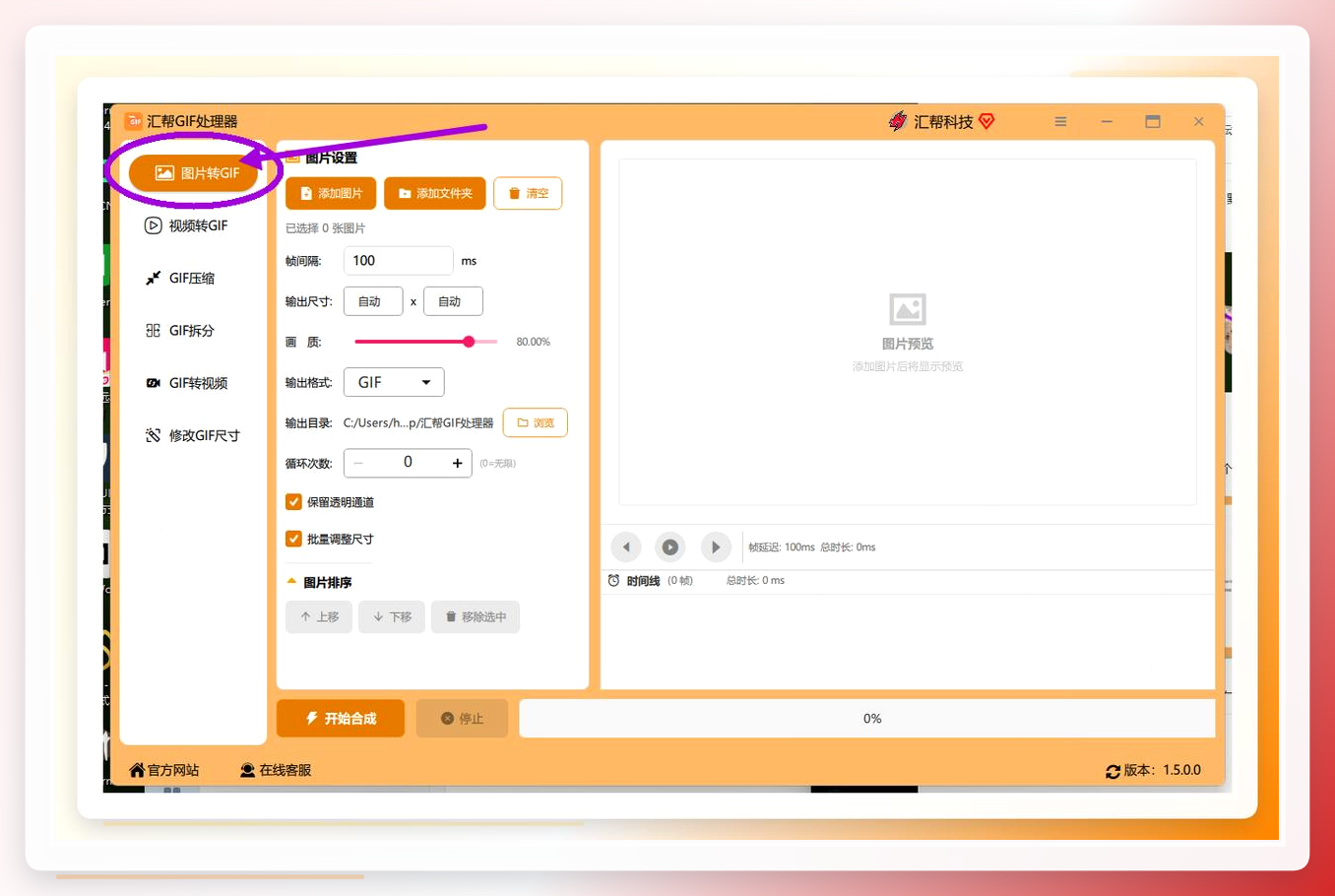
Task: Click the 下移 move down button
Action: tap(392, 617)
